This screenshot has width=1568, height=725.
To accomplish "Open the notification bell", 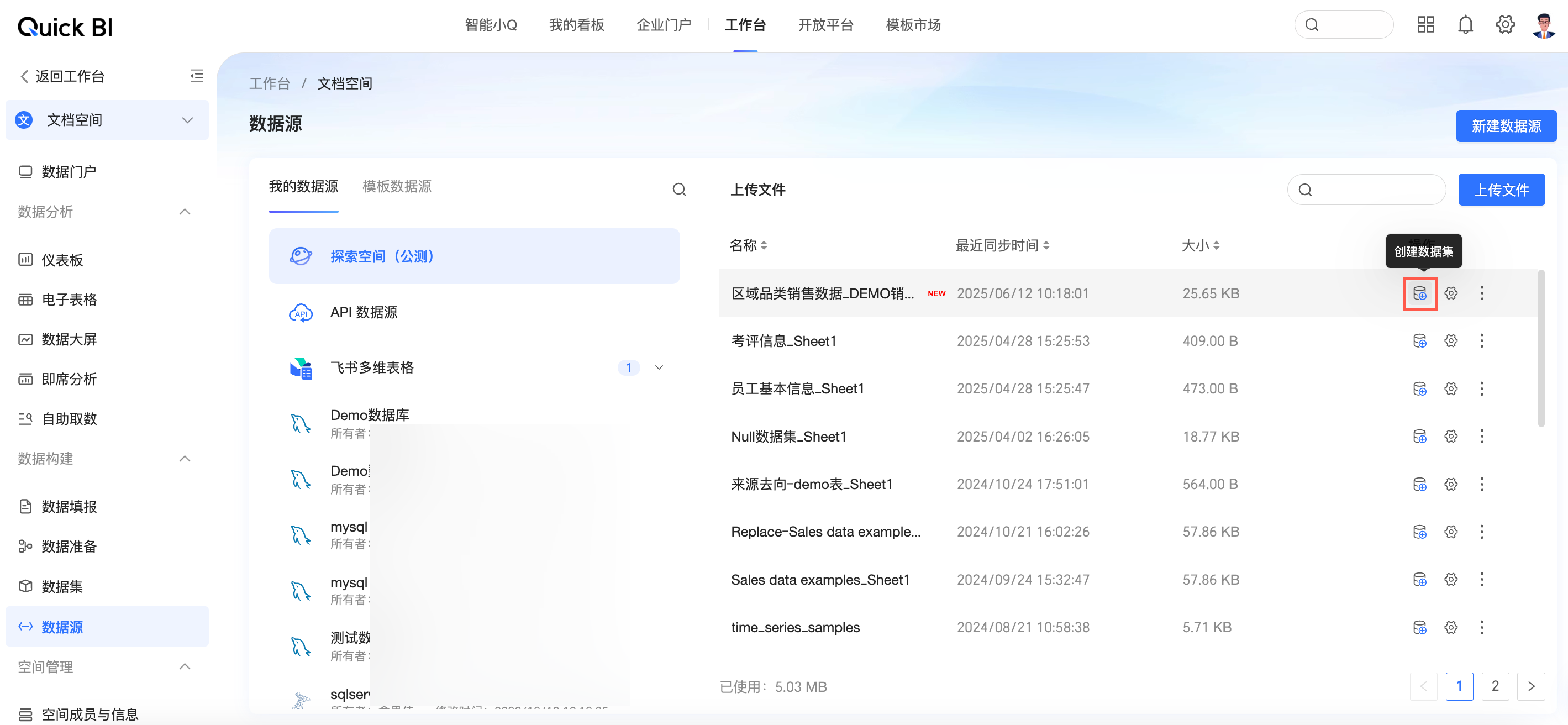I will (x=1465, y=25).
